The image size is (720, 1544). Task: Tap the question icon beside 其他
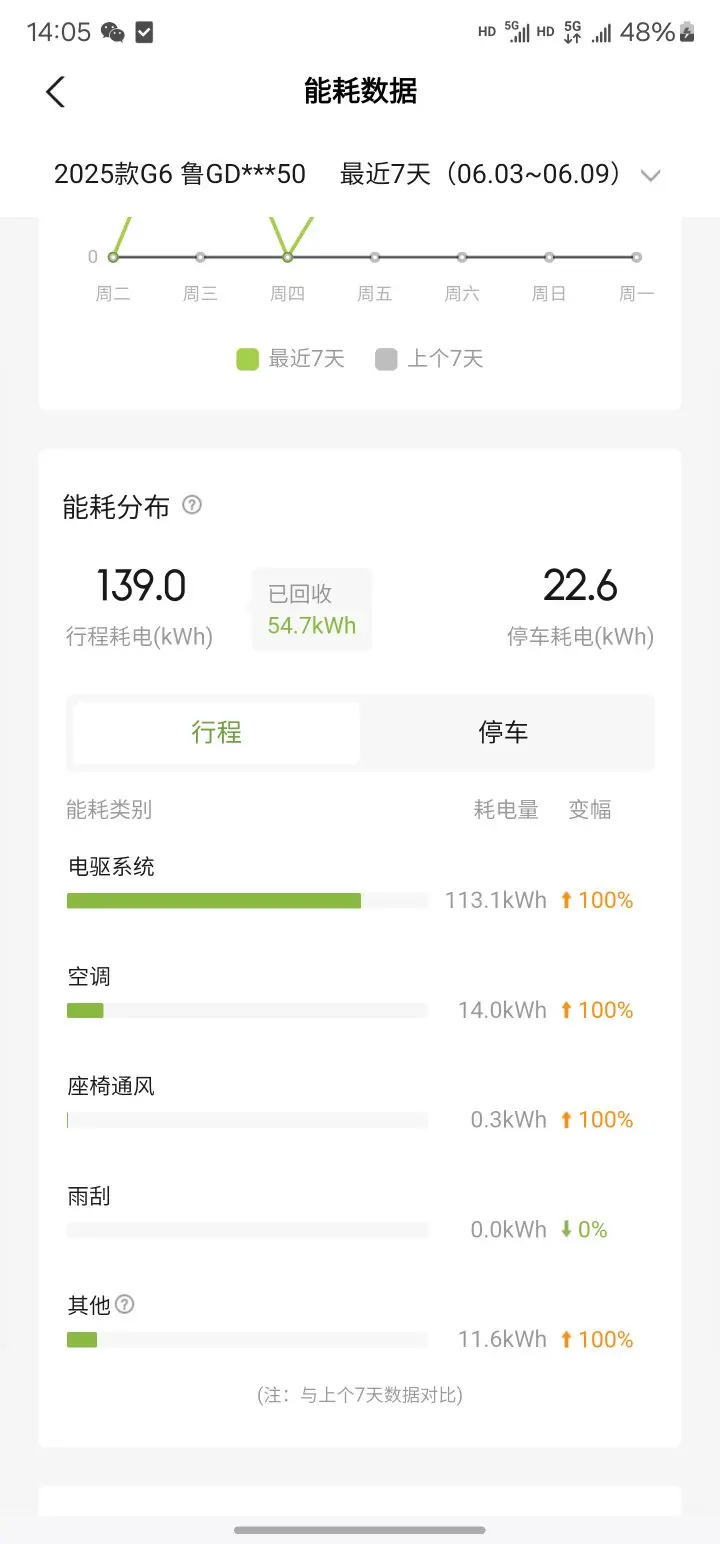point(125,1304)
